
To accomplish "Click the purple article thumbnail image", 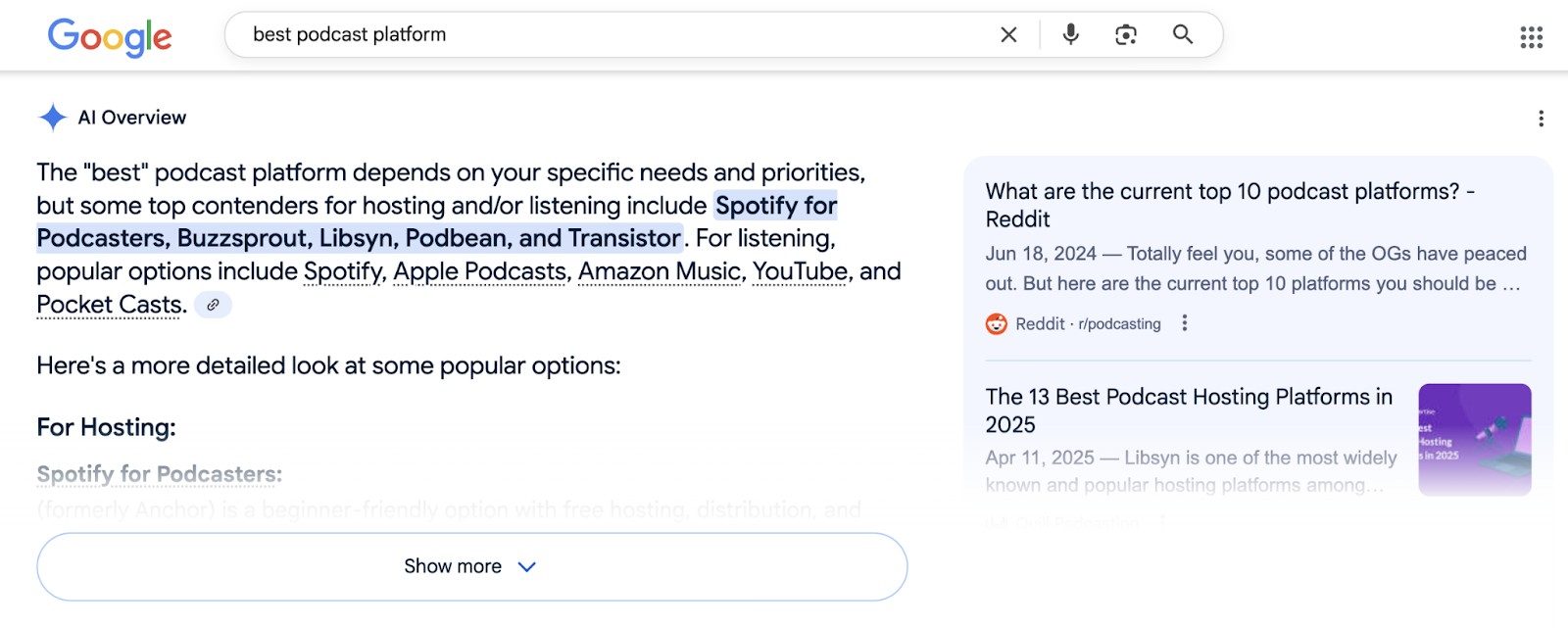I will (1474, 440).
